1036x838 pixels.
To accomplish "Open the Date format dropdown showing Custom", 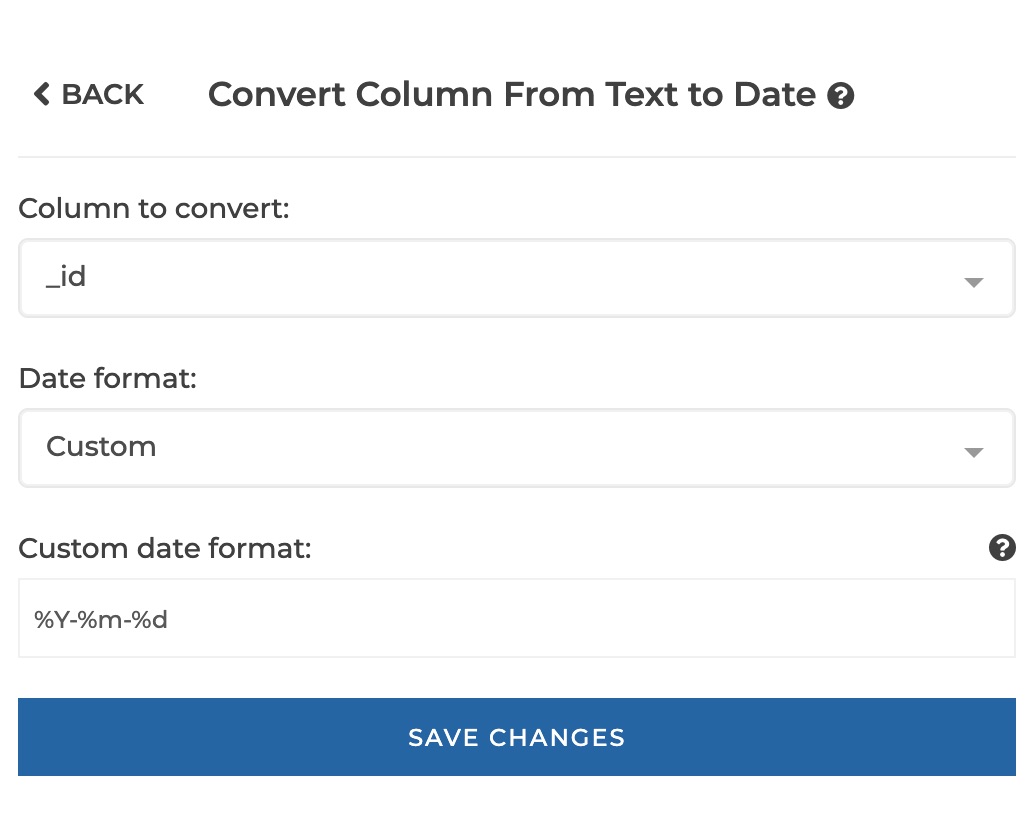I will 516,447.
